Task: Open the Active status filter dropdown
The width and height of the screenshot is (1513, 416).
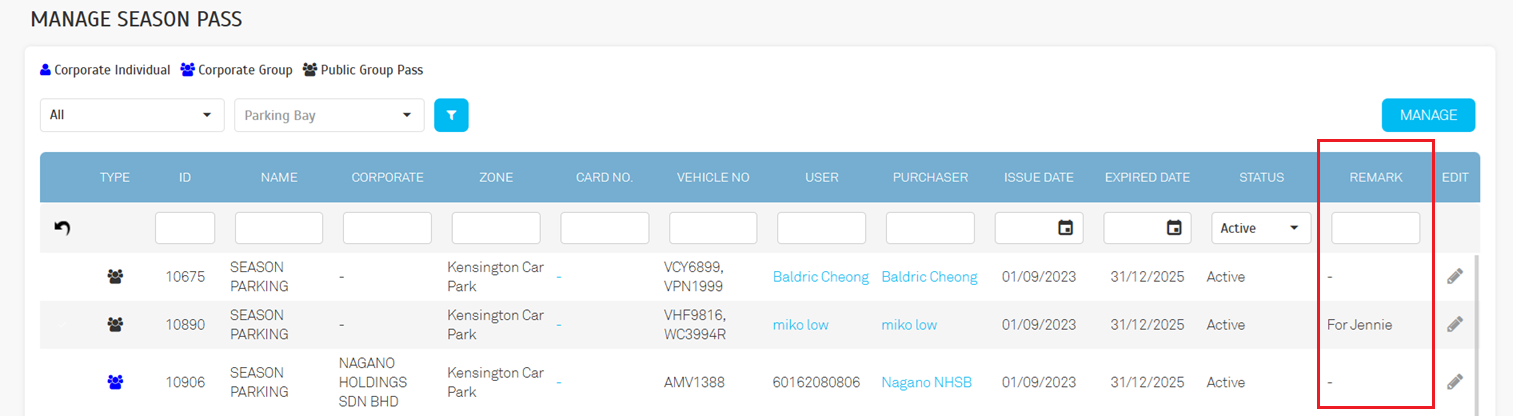Action: pos(1260,228)
